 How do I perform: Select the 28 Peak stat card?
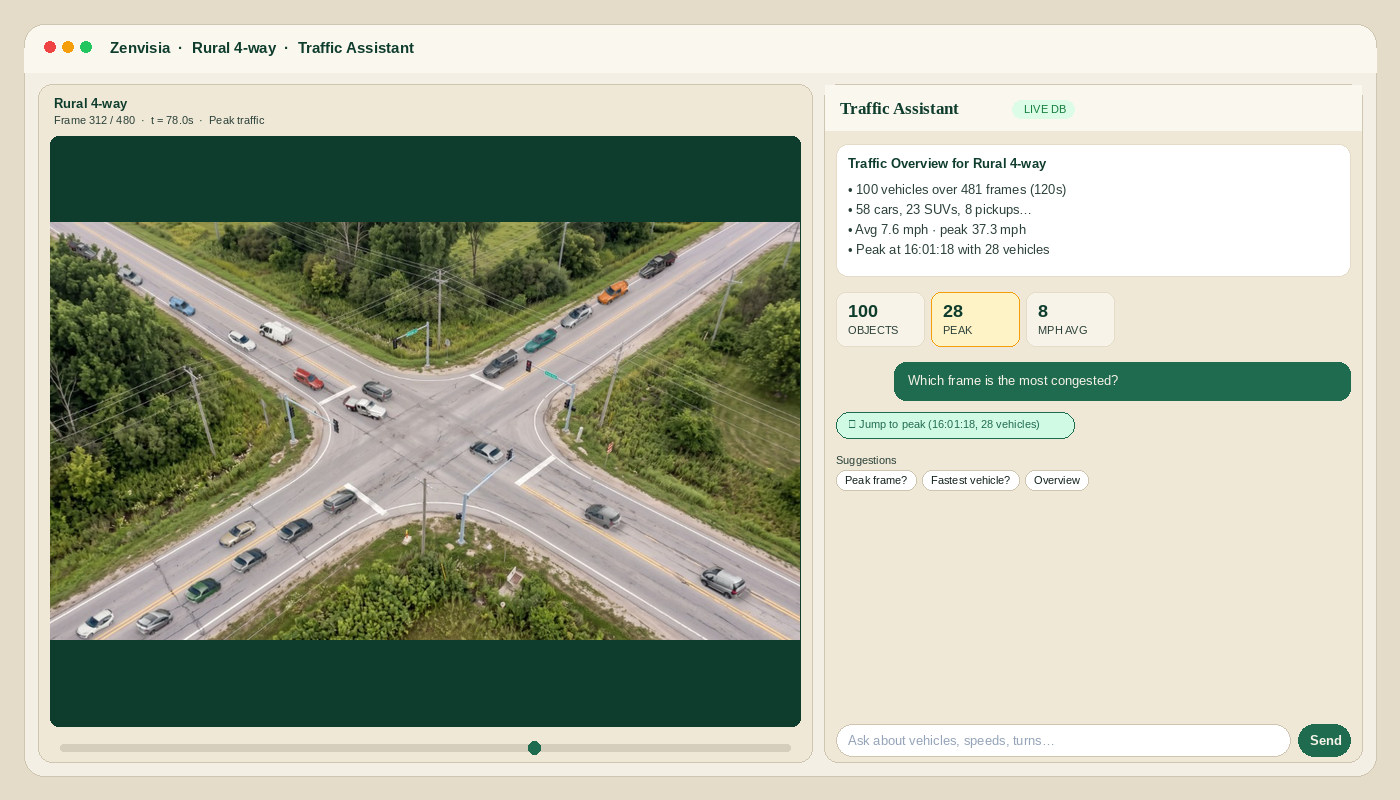click(x=975, y=320)
